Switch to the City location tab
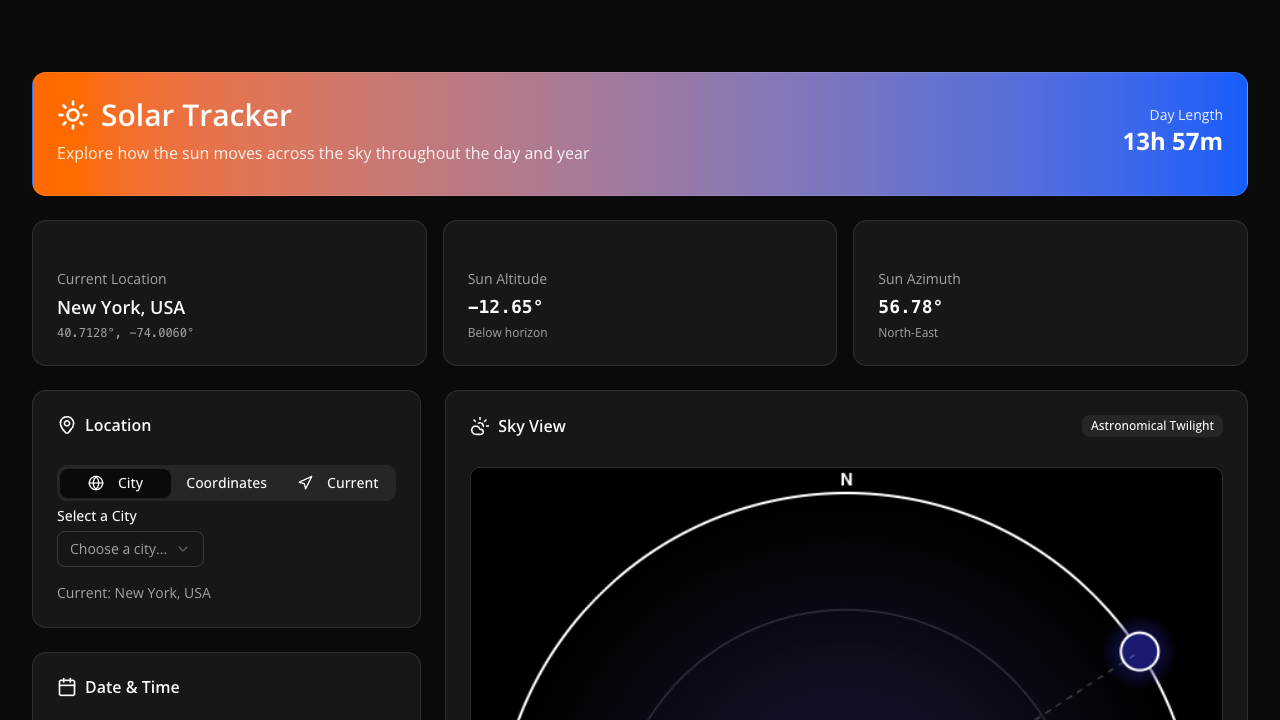1280x720 pixels. pyautogui.click(x=115, y=483)
